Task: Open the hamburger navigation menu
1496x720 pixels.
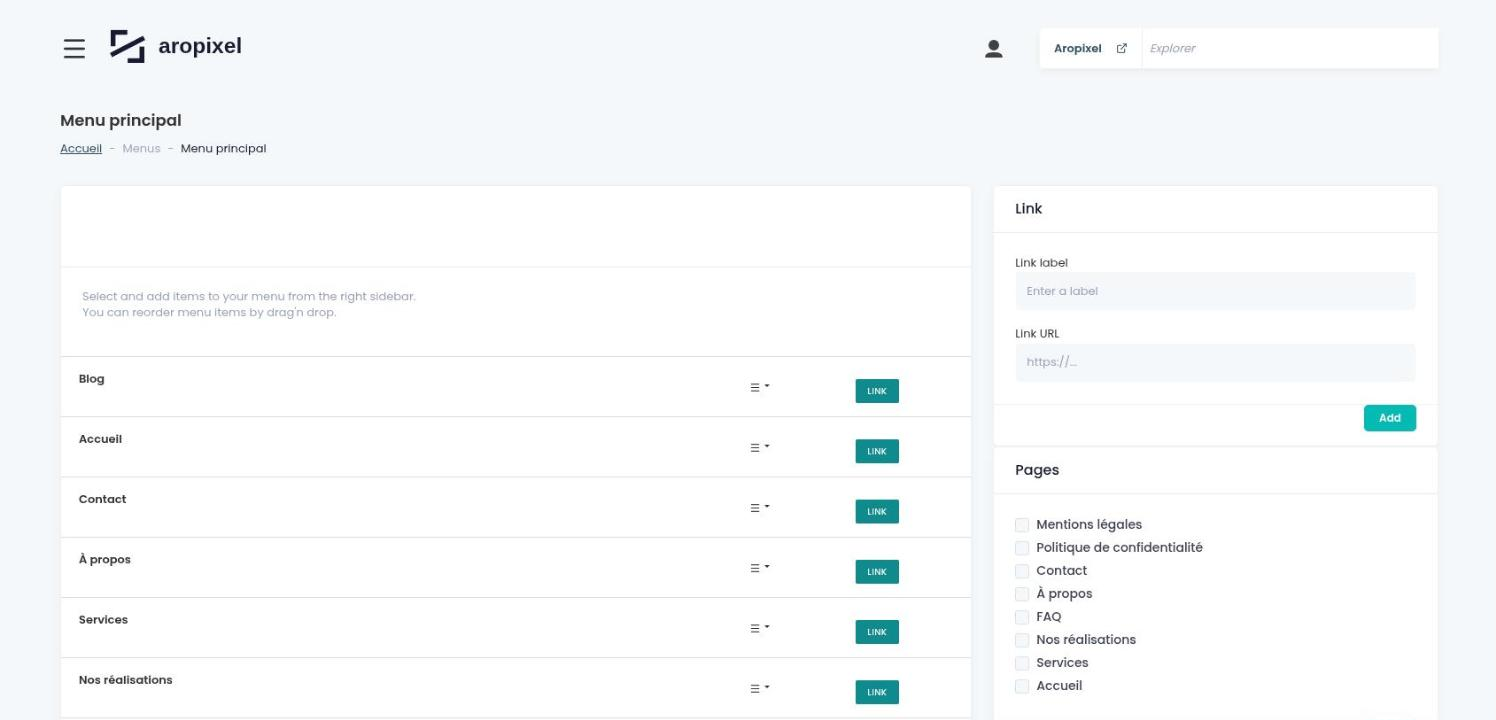Action: coord(74,48)
